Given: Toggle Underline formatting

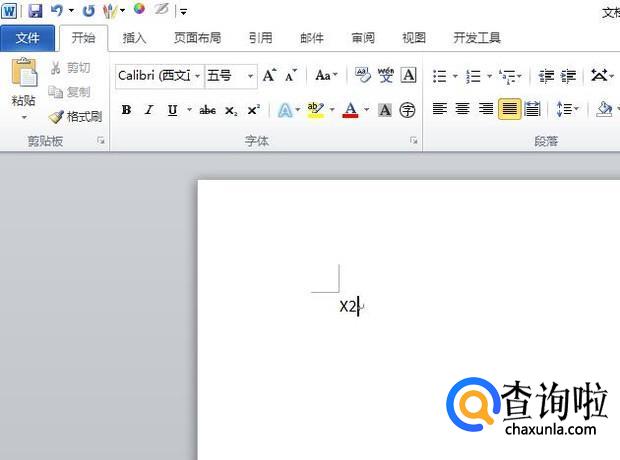Looking at the screenshot, I should (x=172, y=110).
